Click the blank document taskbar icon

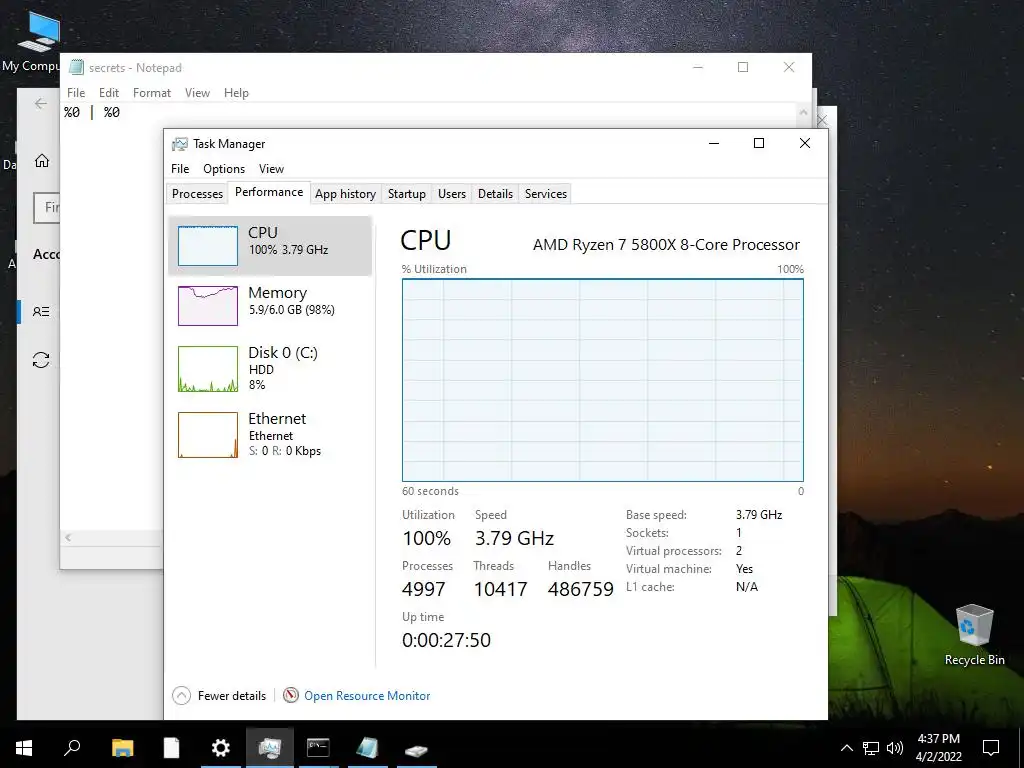click(x=171, y=748)
